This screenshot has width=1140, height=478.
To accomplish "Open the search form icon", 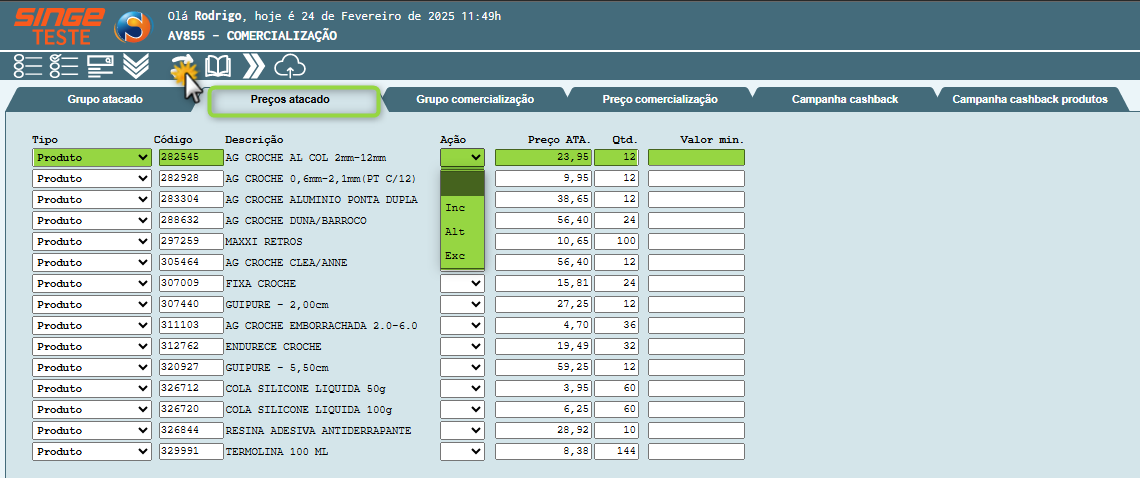I will [x=99, y=66].
